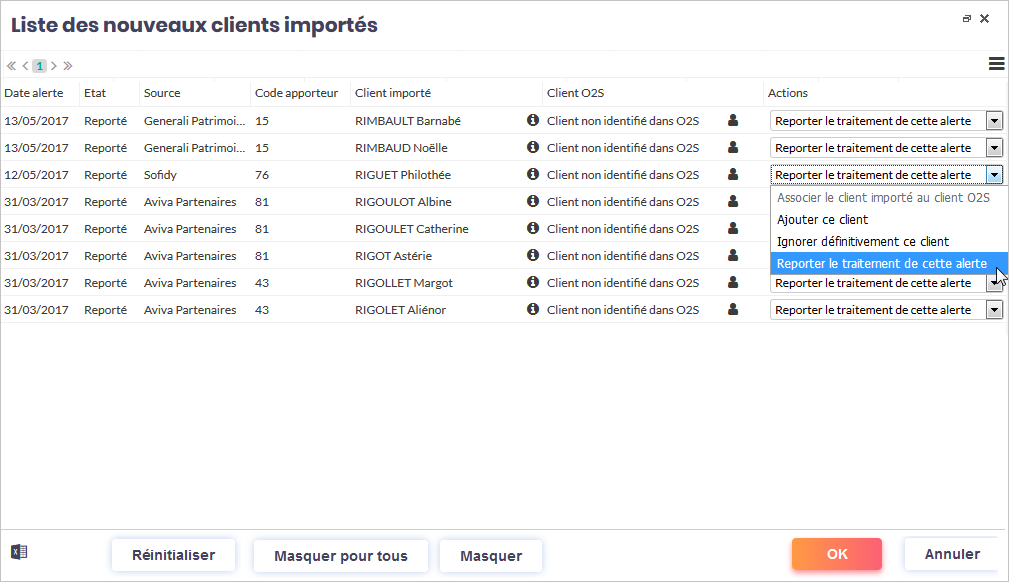
Task: Click the Annuler button
Action: click(951, 554)
